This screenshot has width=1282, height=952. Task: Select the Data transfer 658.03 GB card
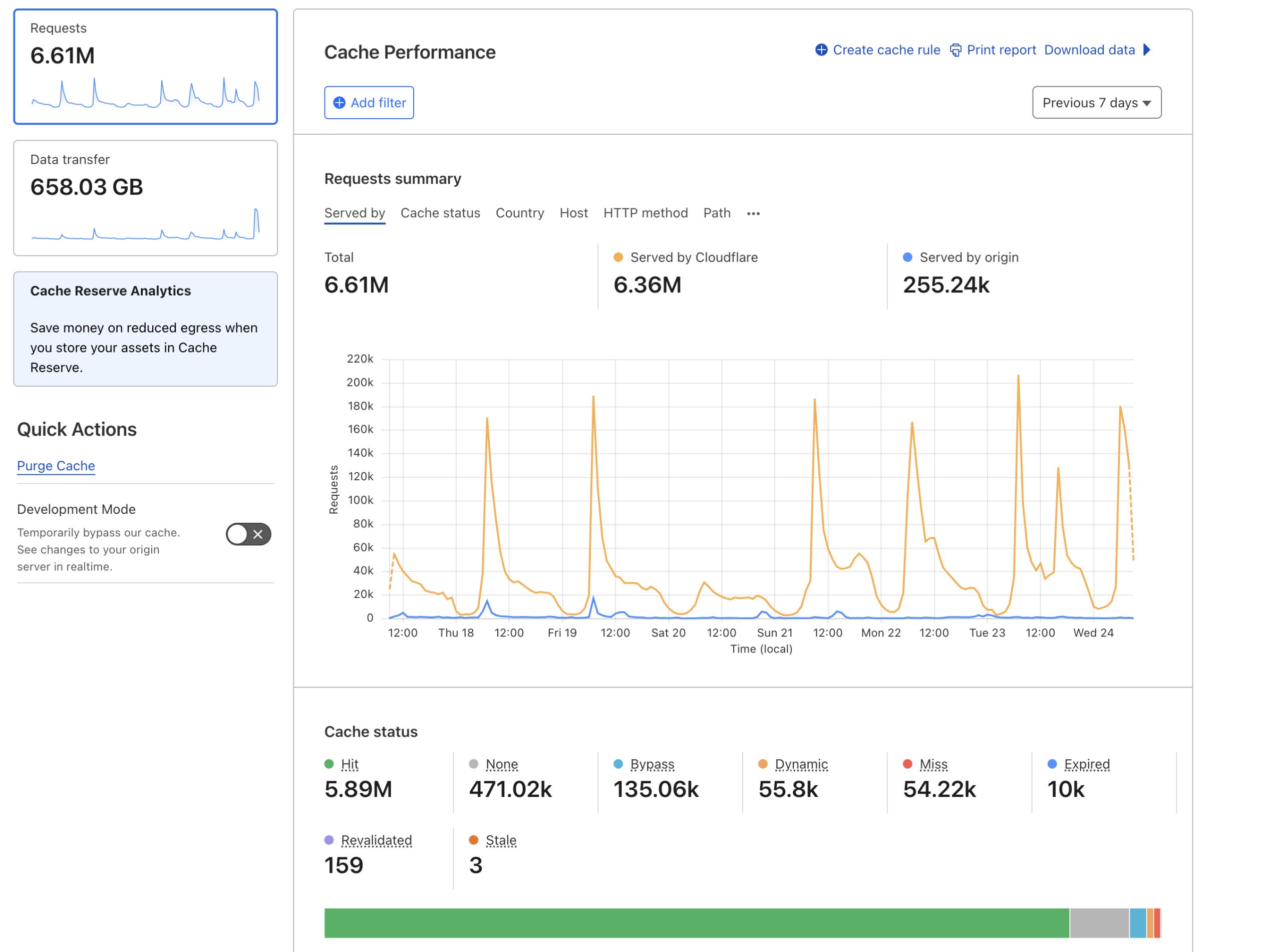tap(145, 198)
